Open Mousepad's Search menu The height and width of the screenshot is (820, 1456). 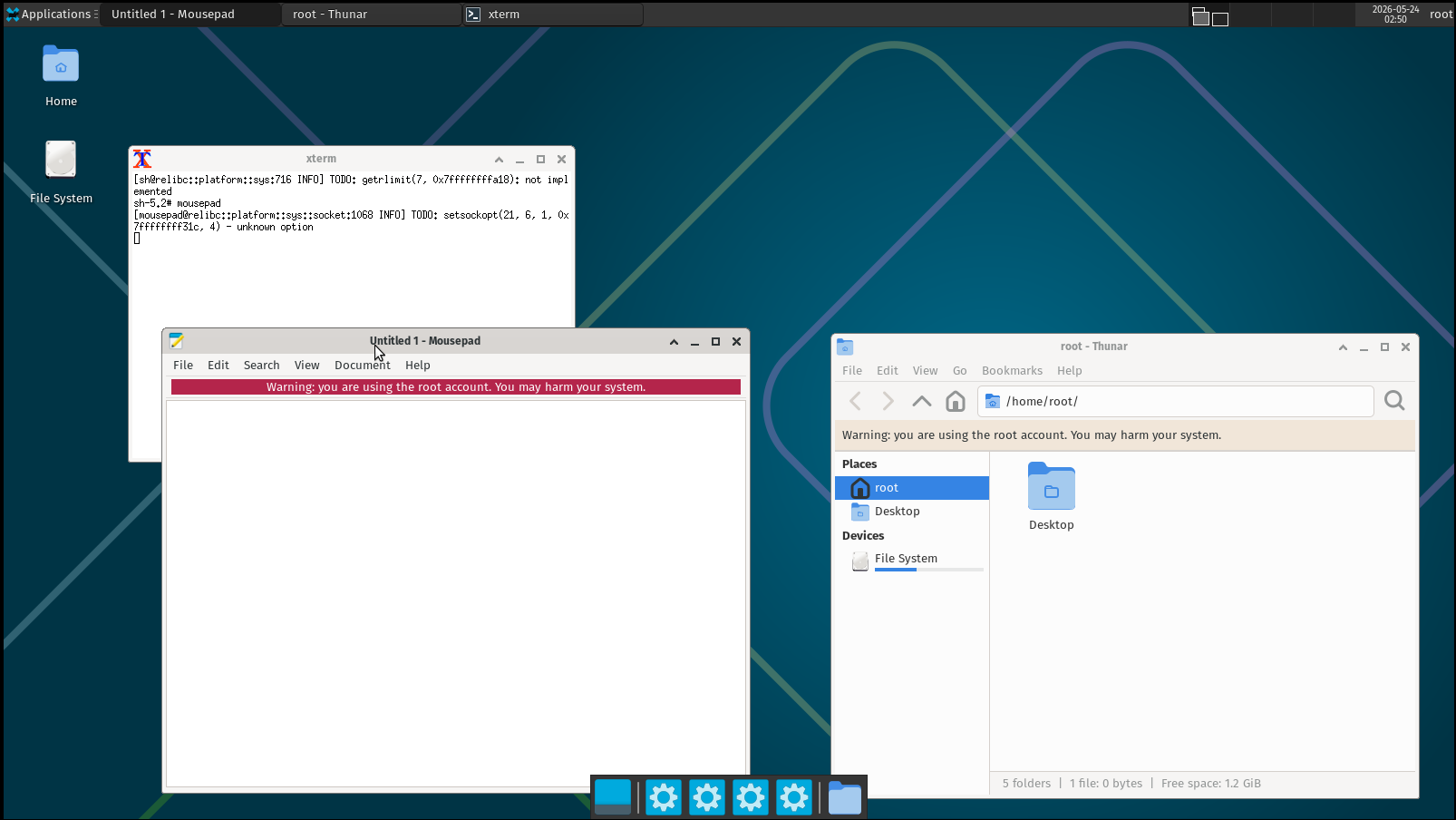[261, 366]
